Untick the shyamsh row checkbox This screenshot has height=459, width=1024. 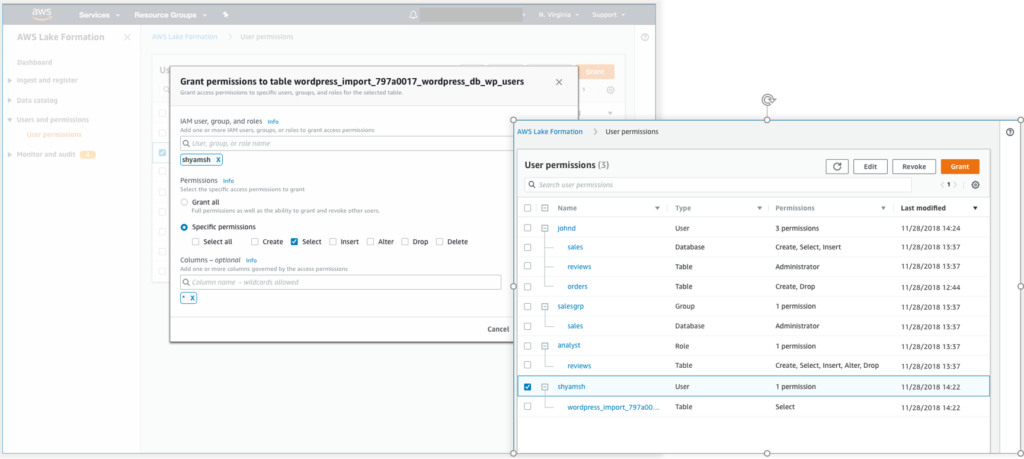[x=528, y=387]
